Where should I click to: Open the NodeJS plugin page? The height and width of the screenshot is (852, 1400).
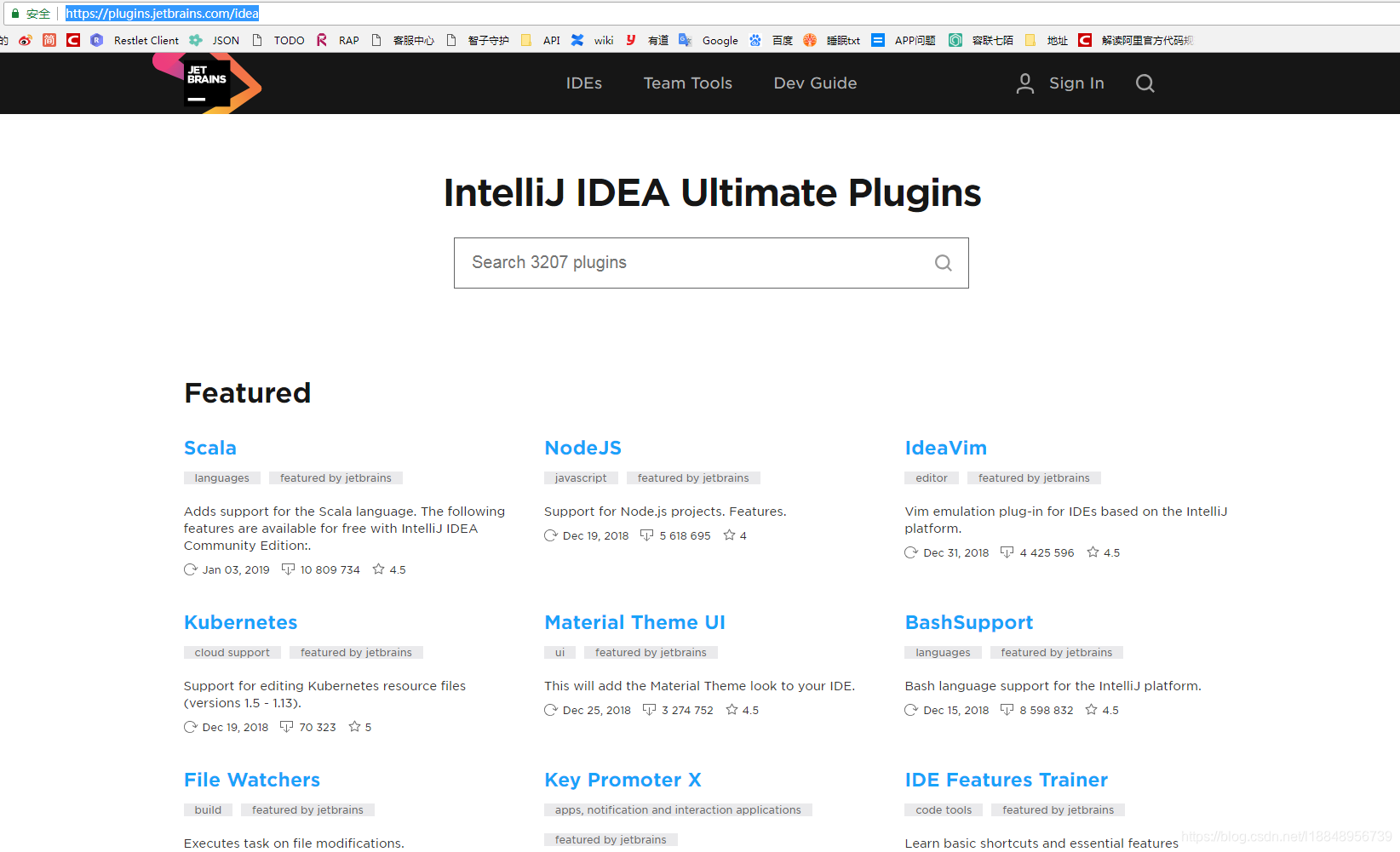(x=583, y=448)
